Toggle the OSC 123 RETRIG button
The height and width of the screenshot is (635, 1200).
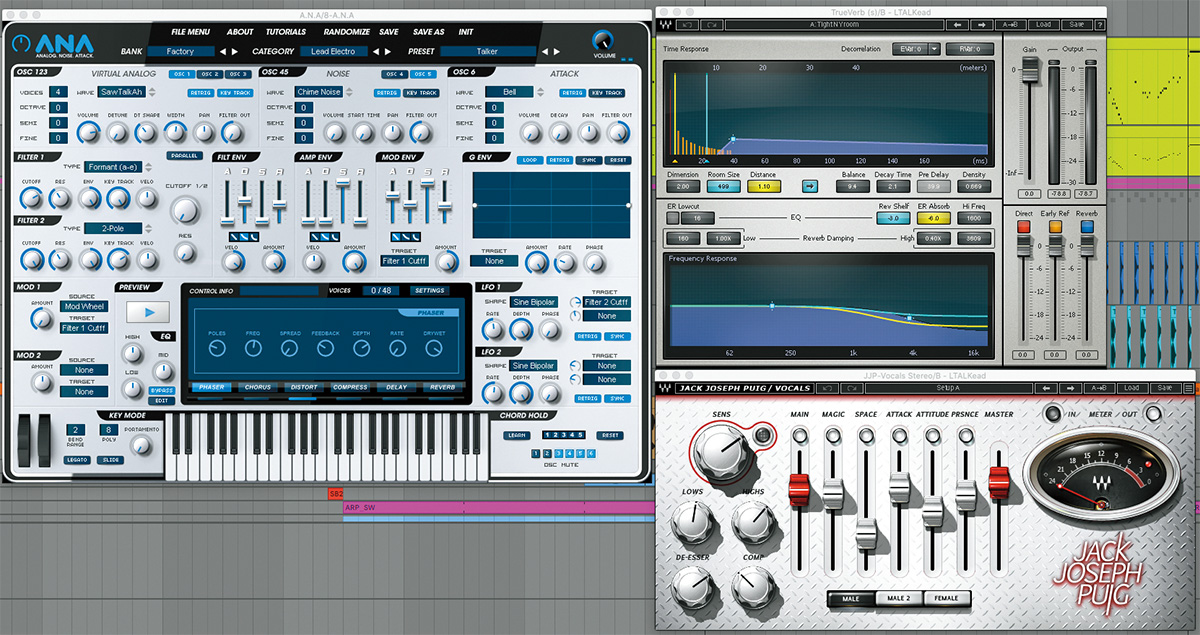point(199,92)
